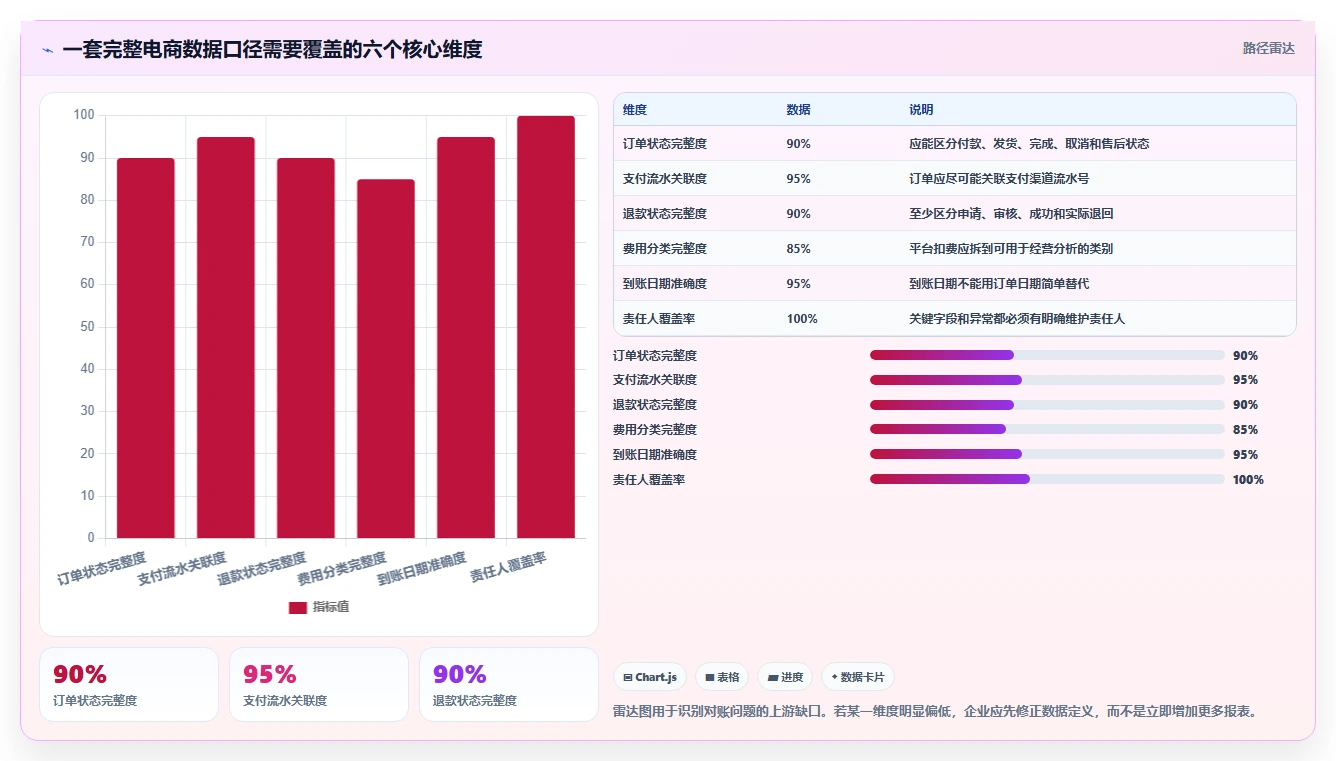The width and height of the screenshot is (1336, 761).
Task: Click the 表格 tag chip
Action: click(x=722, y=677)
